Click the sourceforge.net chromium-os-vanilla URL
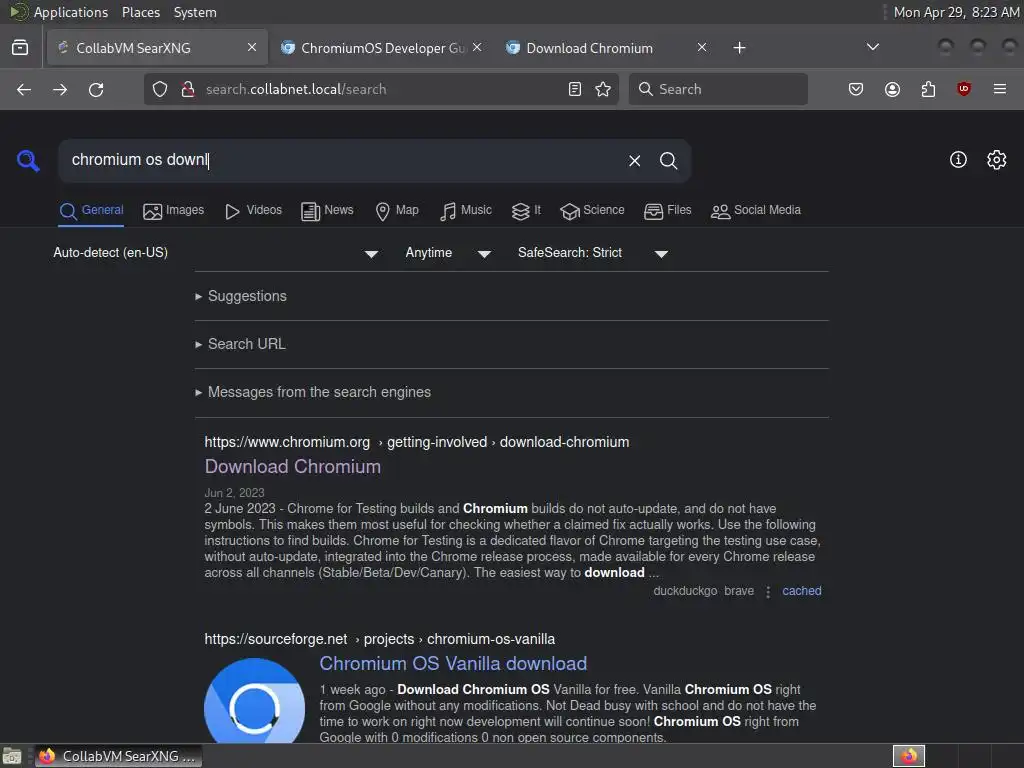The height and width of the screenshot is (768, 1024). click(x=379, y=639)
